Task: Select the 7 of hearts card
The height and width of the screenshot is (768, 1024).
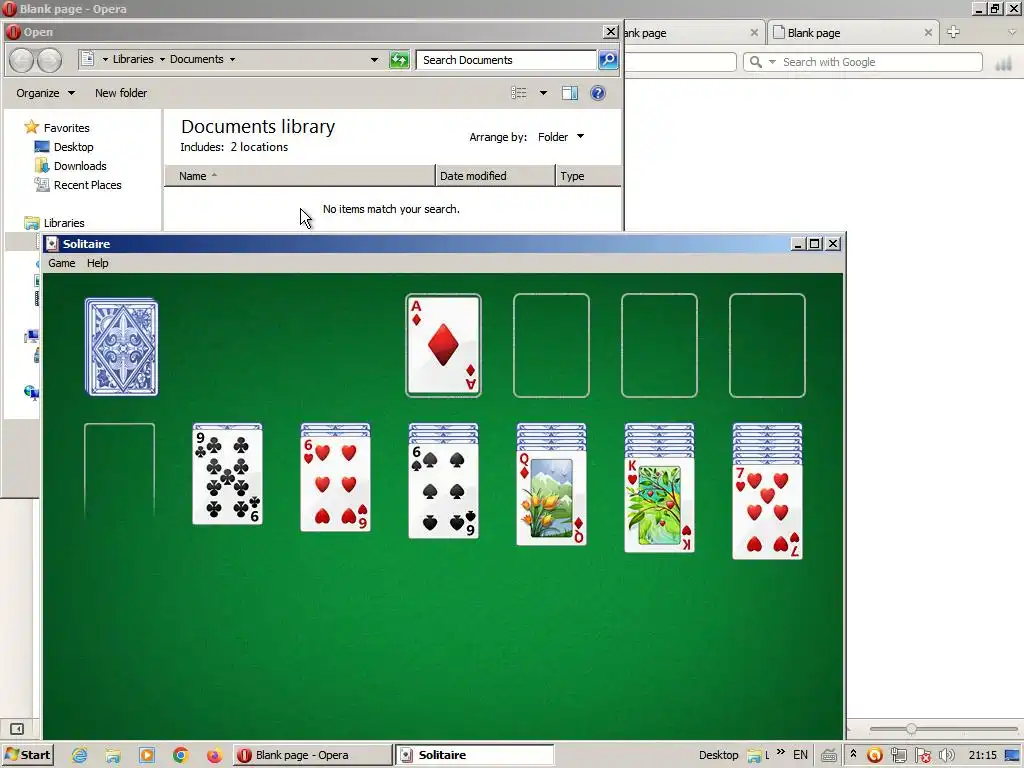Action: [x=767, y=511]
